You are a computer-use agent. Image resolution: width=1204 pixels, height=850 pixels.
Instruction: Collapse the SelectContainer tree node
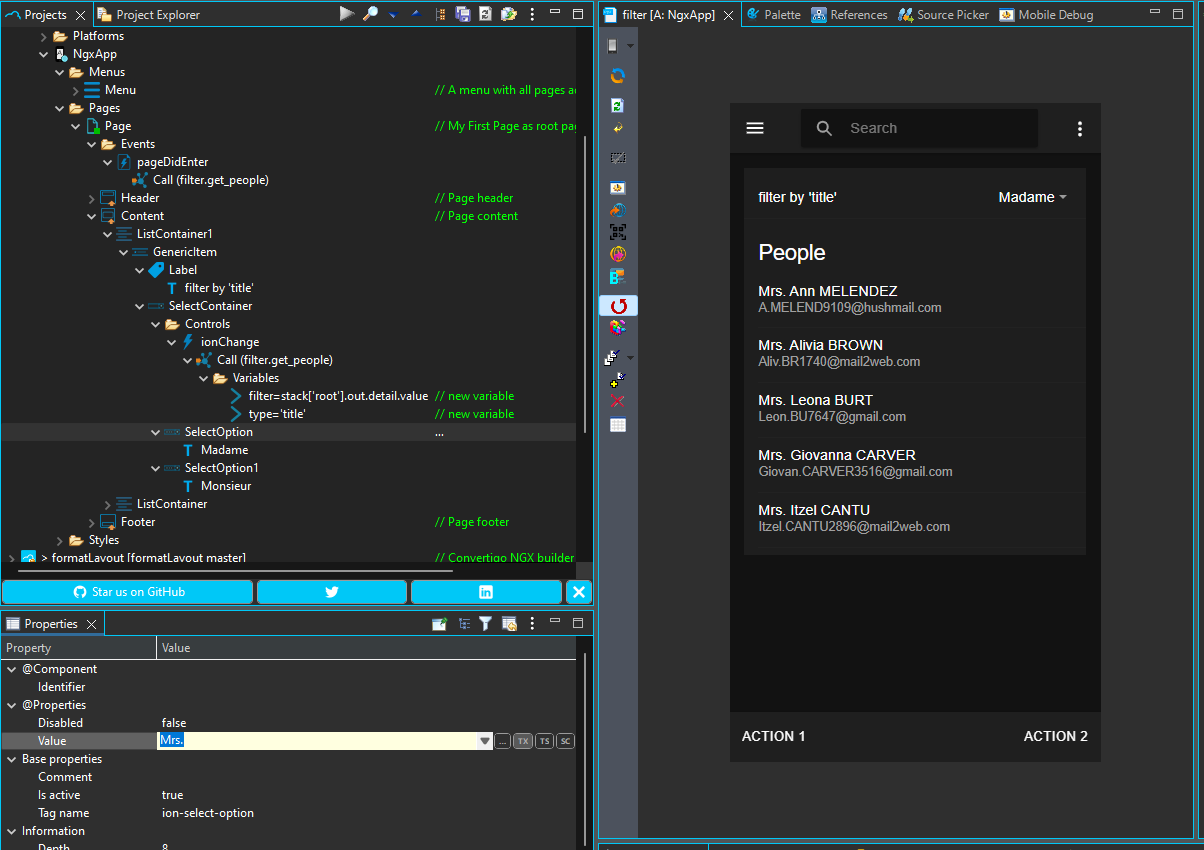point(139,306)
